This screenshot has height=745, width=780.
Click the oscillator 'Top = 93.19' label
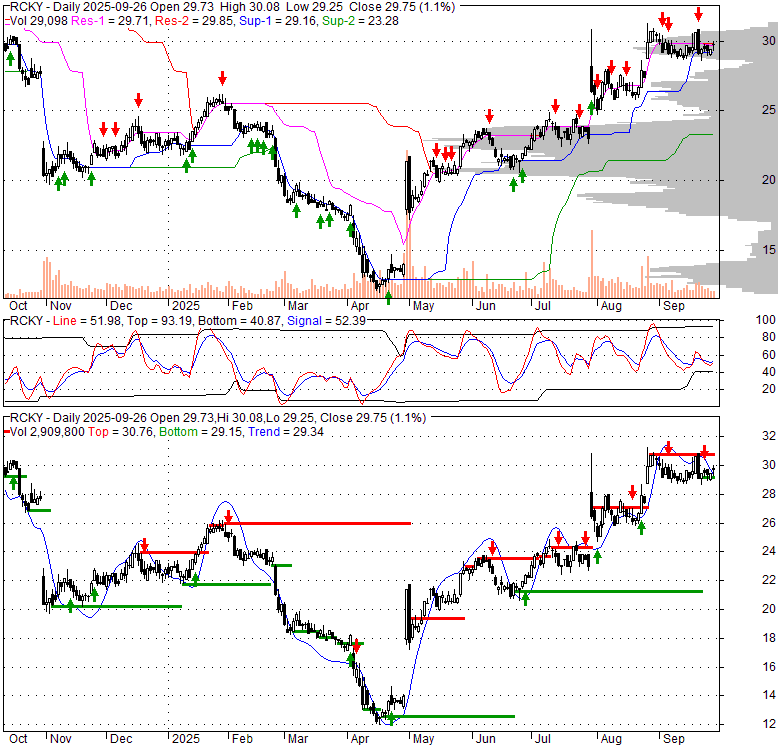pos(160,321)
